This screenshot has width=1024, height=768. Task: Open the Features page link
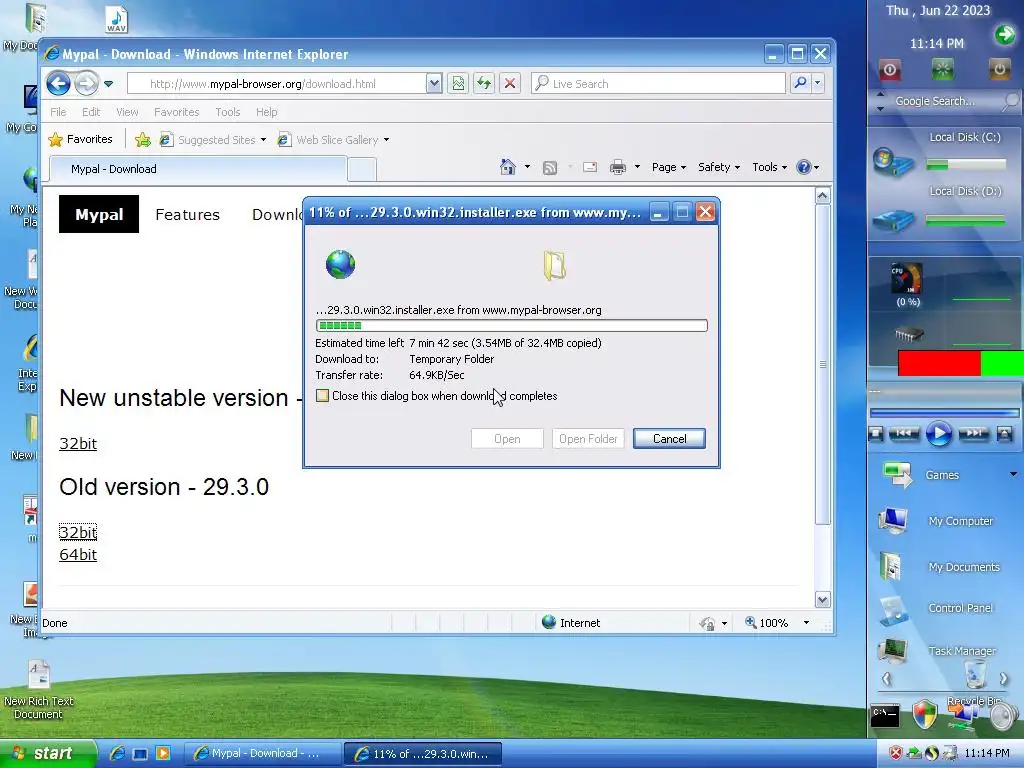pyautogui.click(x=187, y=214)
